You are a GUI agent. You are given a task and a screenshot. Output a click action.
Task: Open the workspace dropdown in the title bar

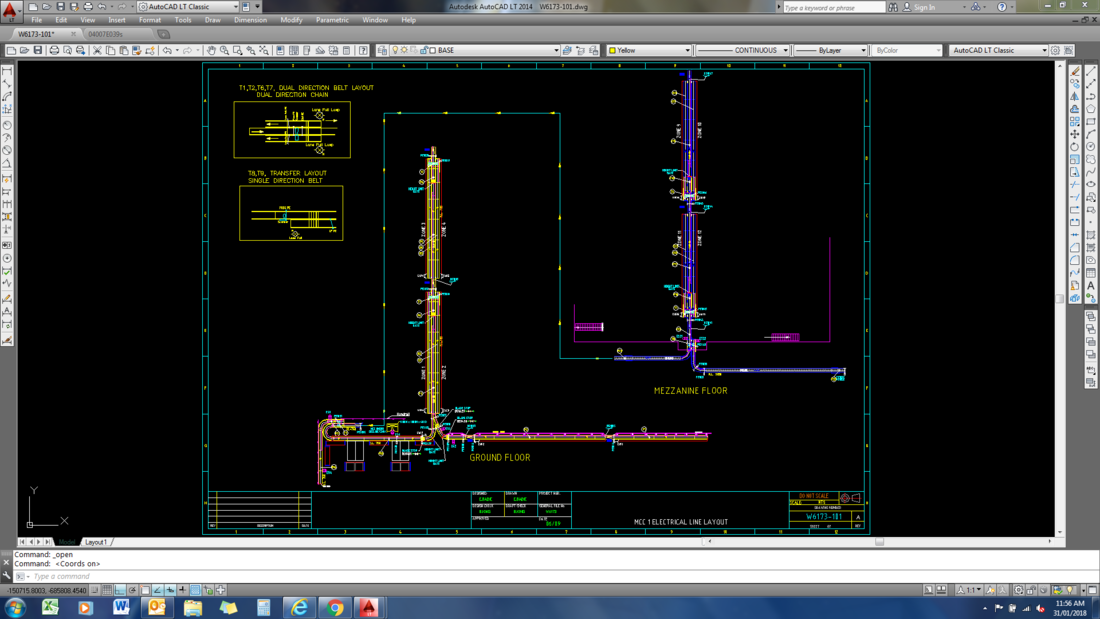click(235, 7)
